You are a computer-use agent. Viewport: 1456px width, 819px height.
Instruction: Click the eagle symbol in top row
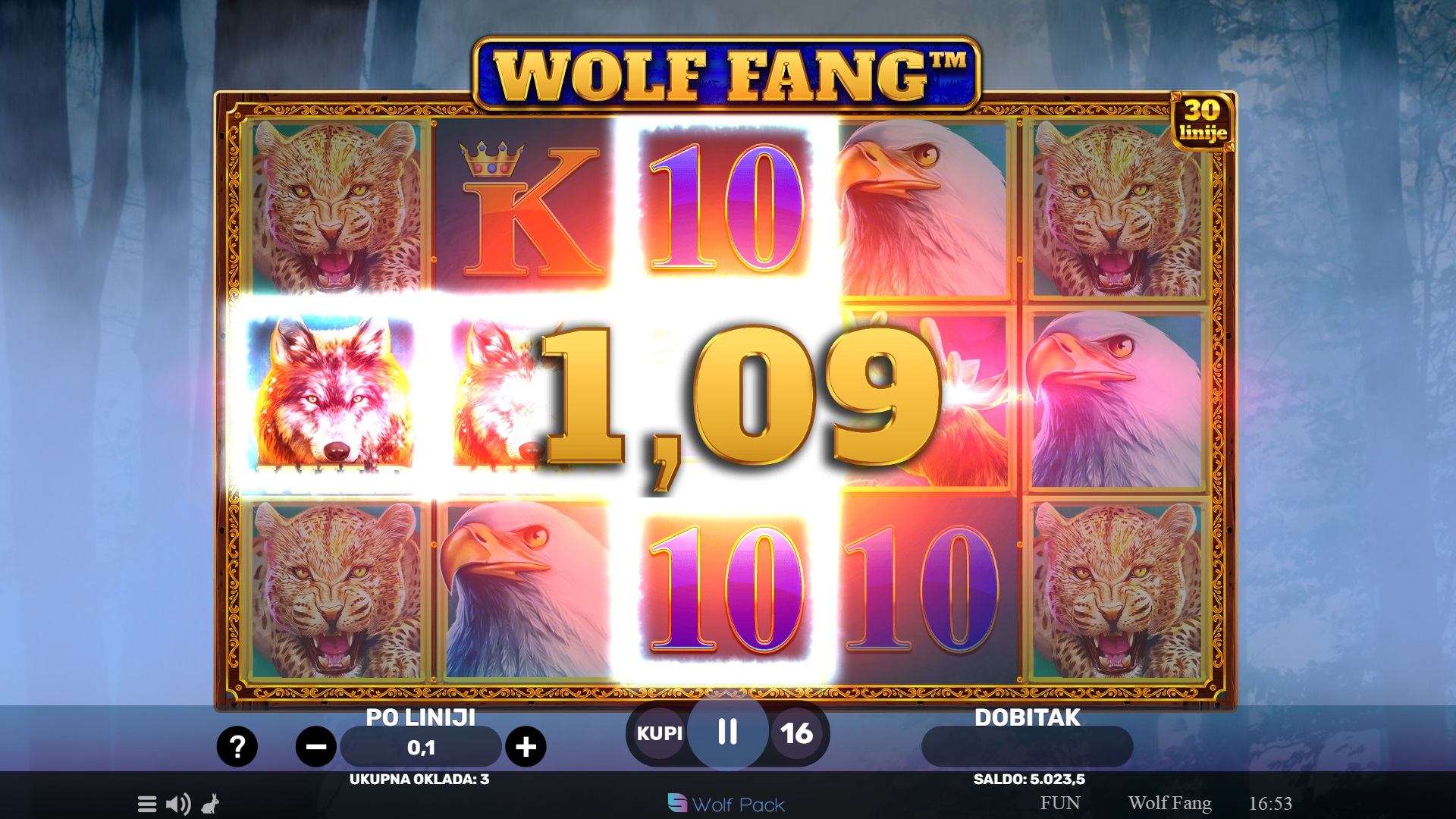point(923,206)
